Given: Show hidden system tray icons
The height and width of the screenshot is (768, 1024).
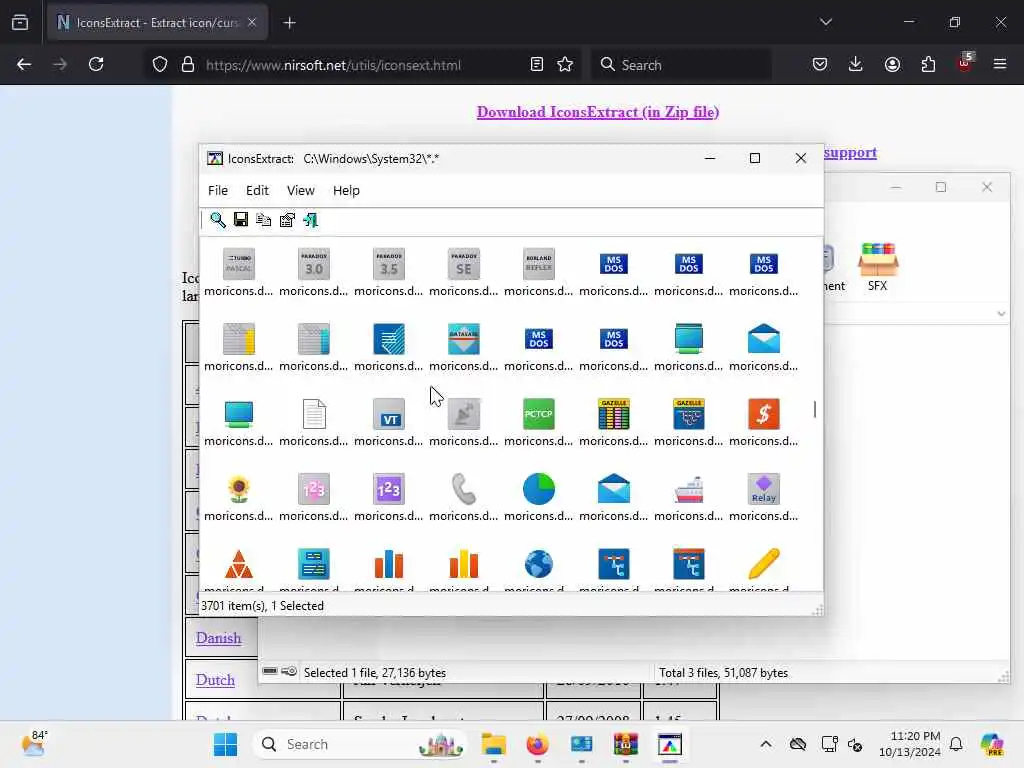Looking at the screenshot, I should (x=766, y=744).
